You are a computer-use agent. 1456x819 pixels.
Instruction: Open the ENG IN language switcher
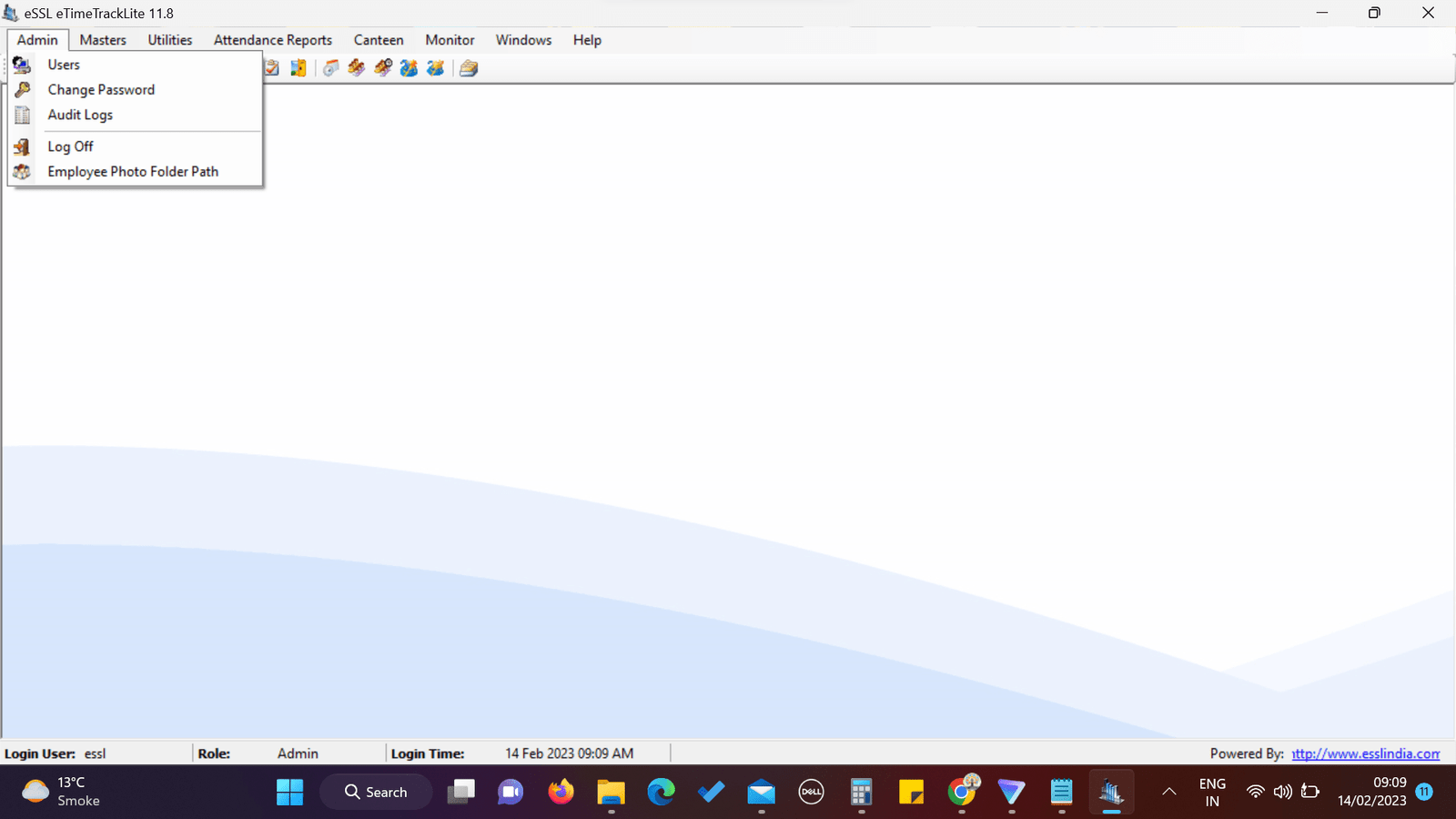tap(1212, 792)
